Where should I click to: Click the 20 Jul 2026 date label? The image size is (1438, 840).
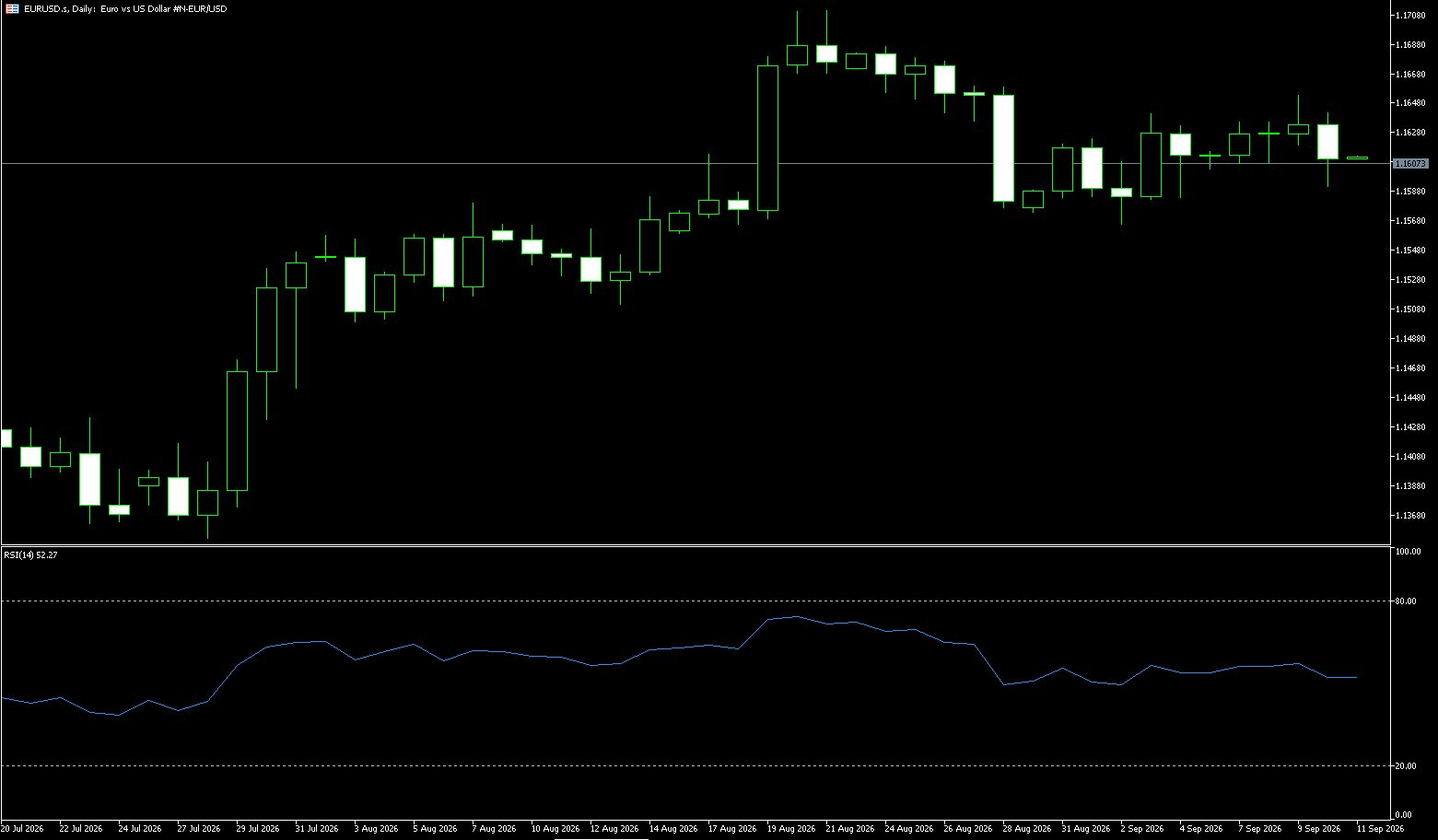pos(22,829)
